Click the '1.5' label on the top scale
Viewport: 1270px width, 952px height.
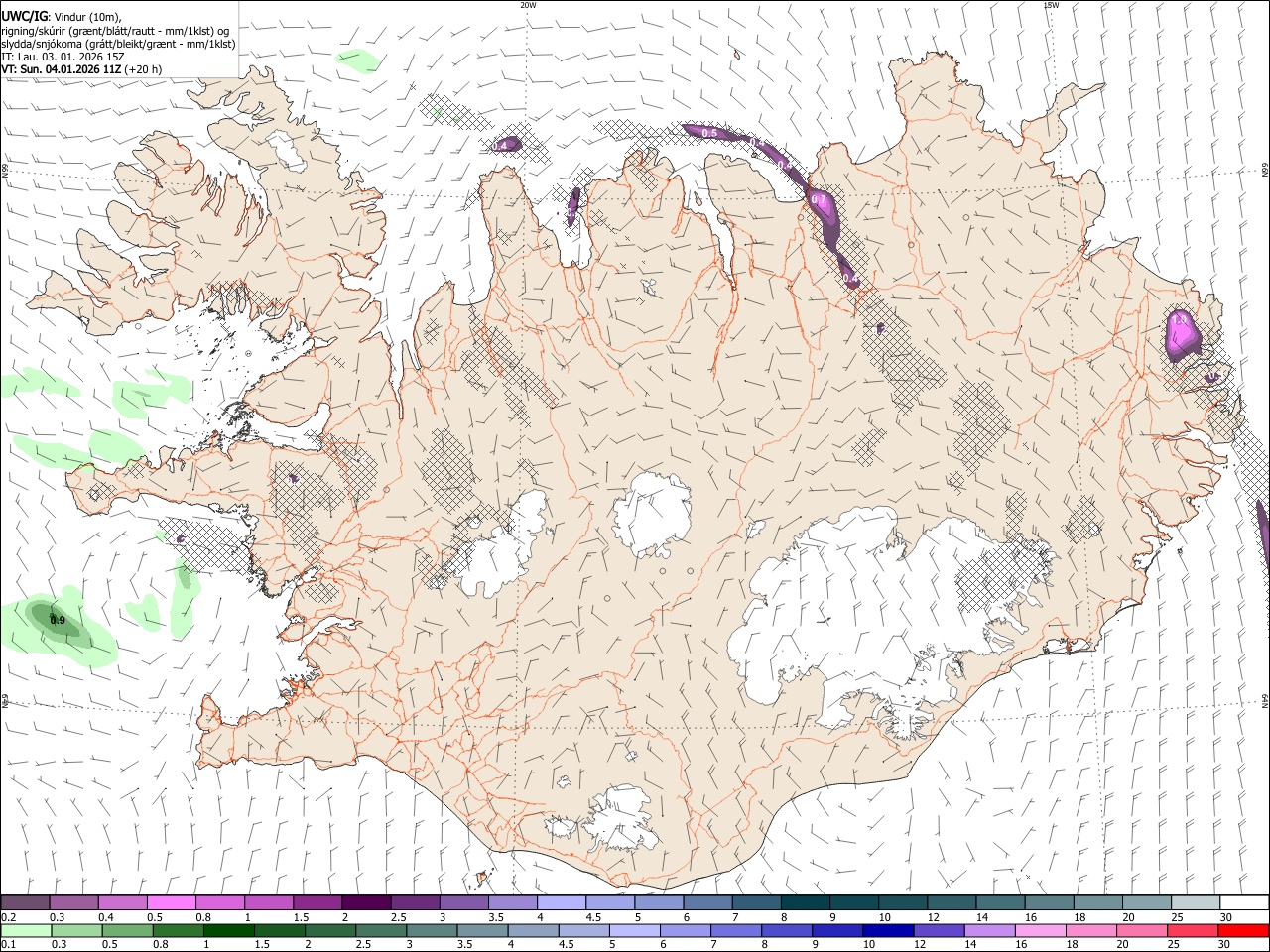(300, 917)
